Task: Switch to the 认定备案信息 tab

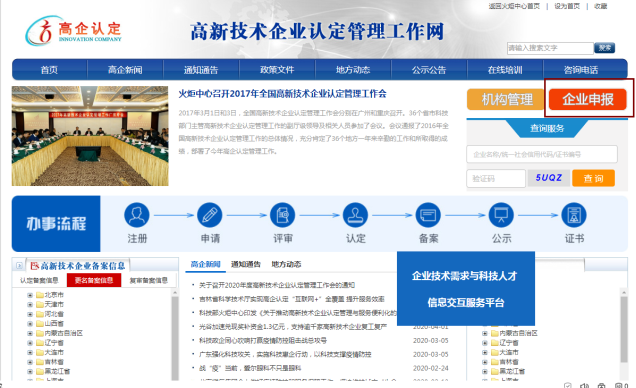Action: point(39,280)
